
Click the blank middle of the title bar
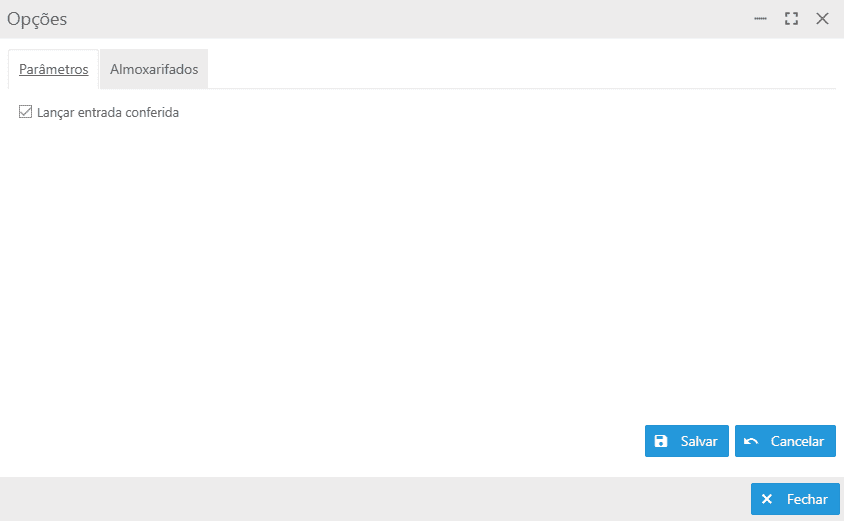(x=400, y=19)
